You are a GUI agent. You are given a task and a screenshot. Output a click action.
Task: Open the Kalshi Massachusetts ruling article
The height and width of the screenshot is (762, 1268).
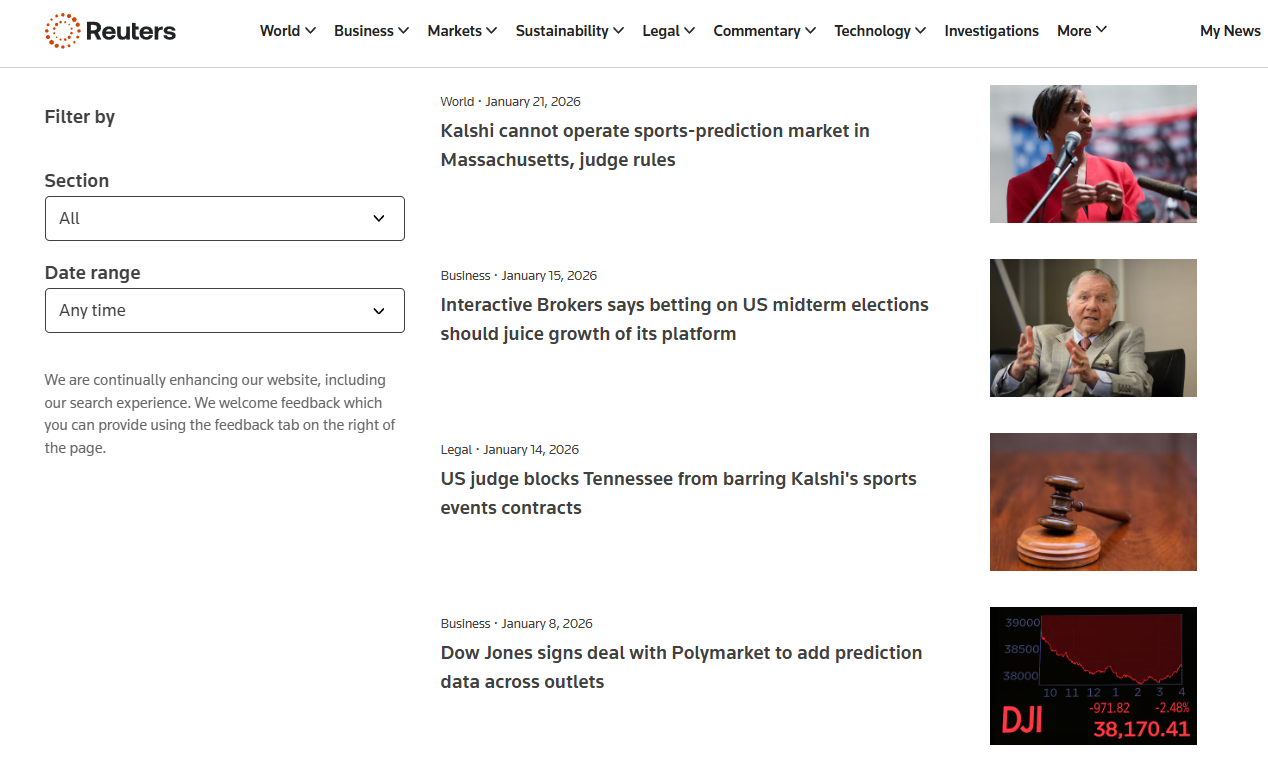point(655,145)
